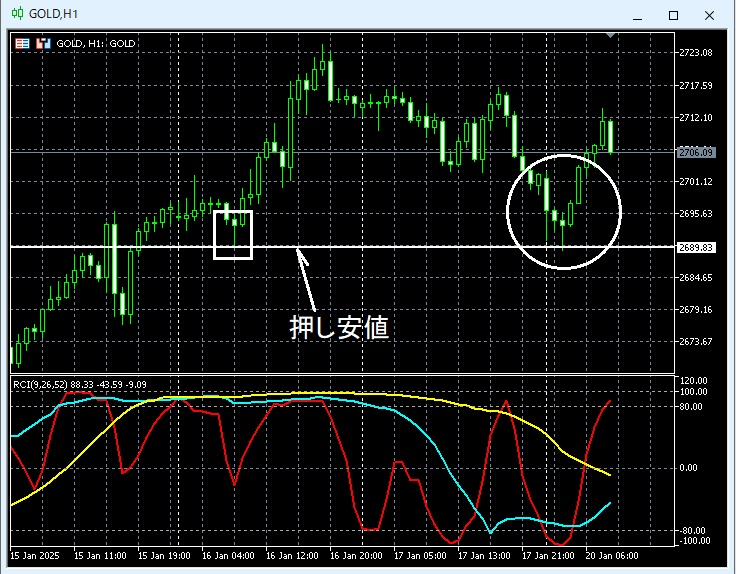Click the 'GOLD, H1: GOLD' chart label
The image size is (737, 574).
(96, 44)
